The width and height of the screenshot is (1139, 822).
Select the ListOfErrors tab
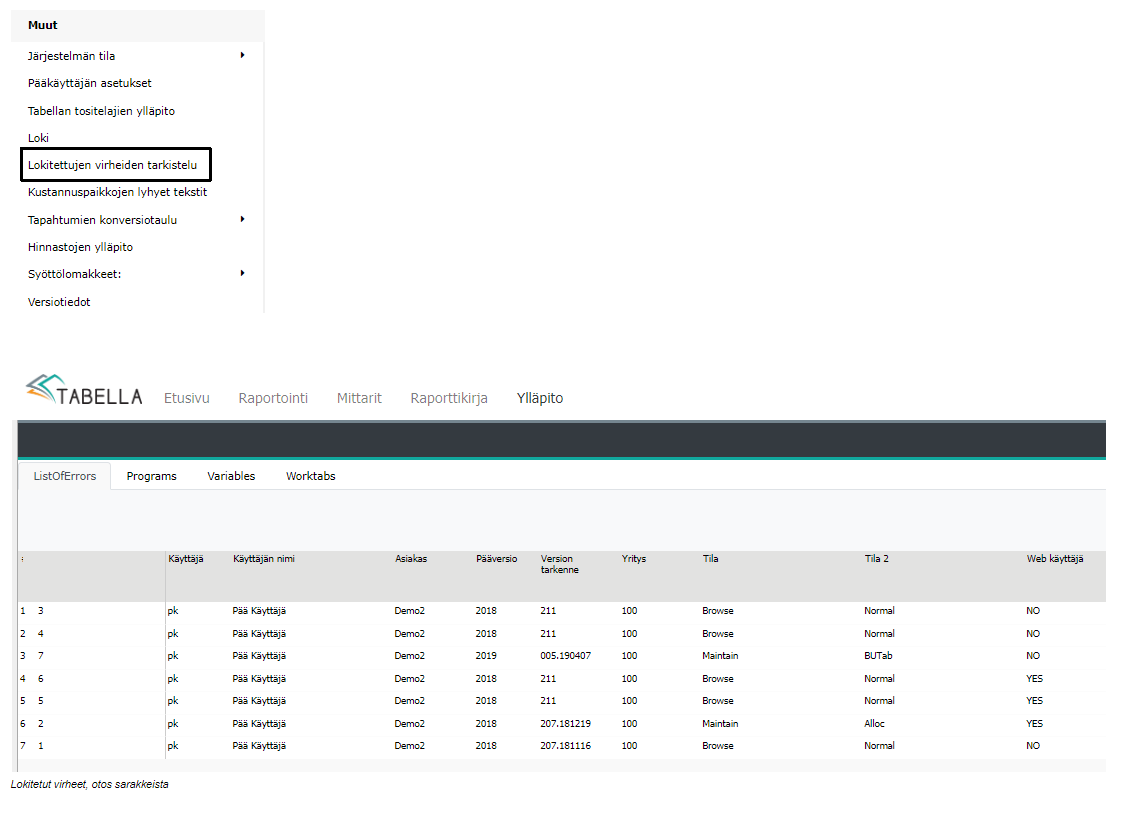click(x=65, y=476)
